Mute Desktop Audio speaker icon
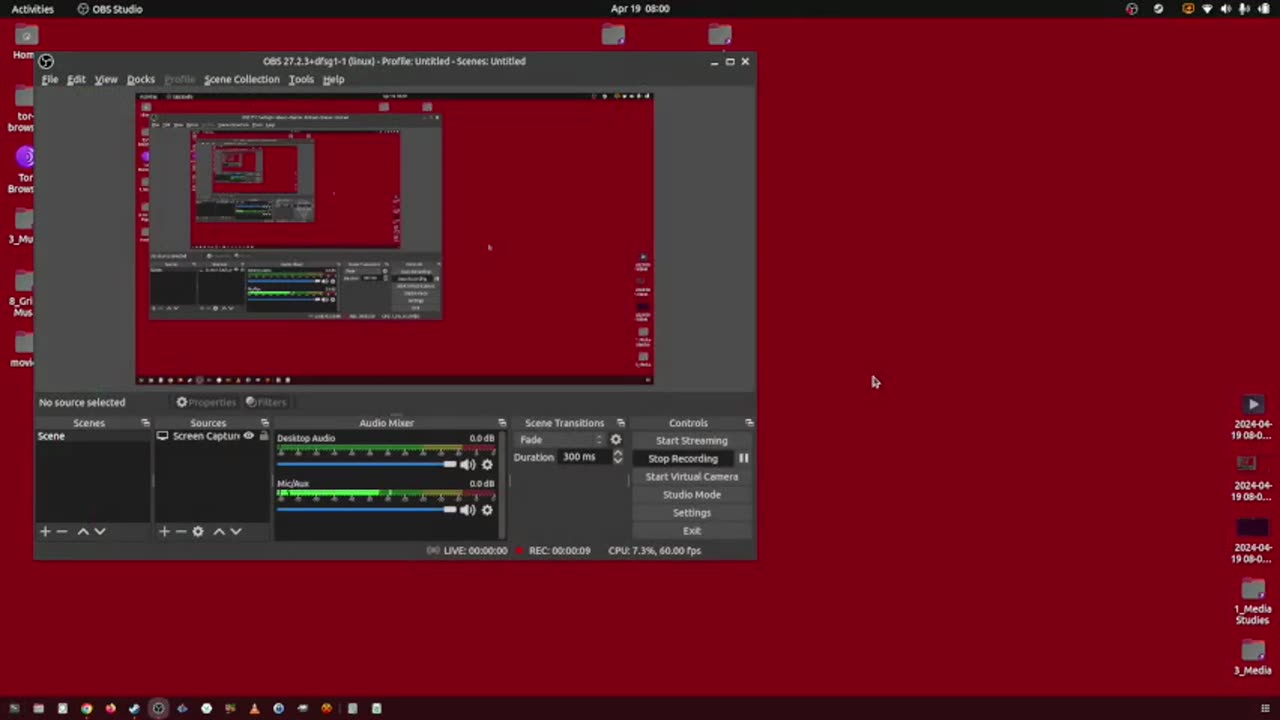Screen dimensions: 1280x720 pyautogui.click(x=467, y=465)
